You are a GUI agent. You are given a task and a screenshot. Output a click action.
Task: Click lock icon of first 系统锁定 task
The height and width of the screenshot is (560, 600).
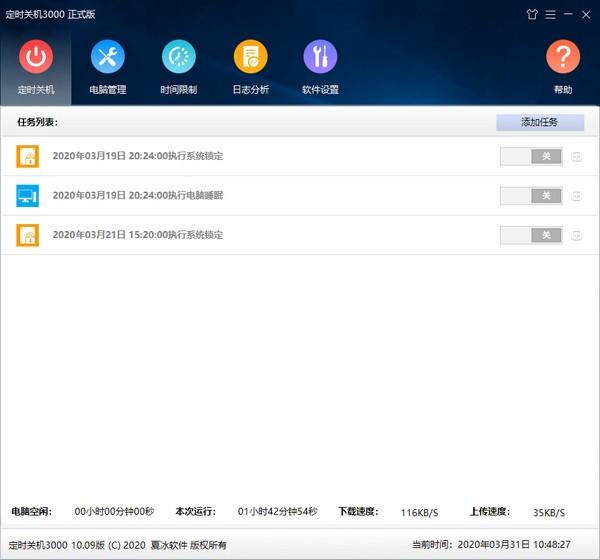click(27, 156)
